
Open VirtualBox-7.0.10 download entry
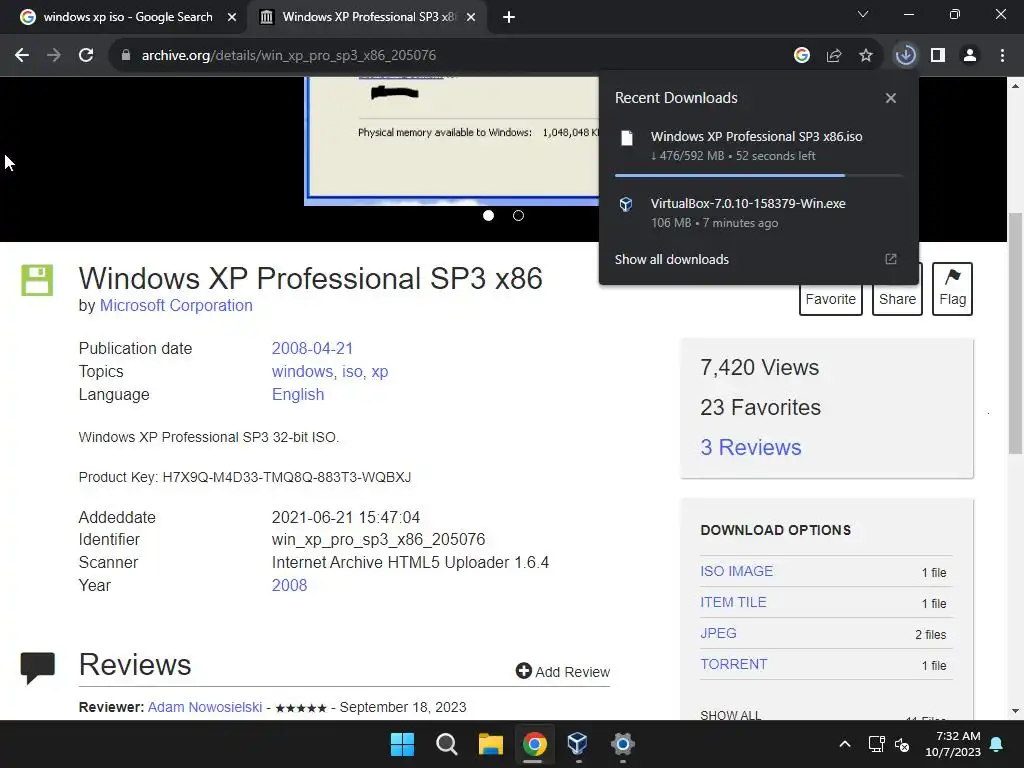(x=748, y=203)
